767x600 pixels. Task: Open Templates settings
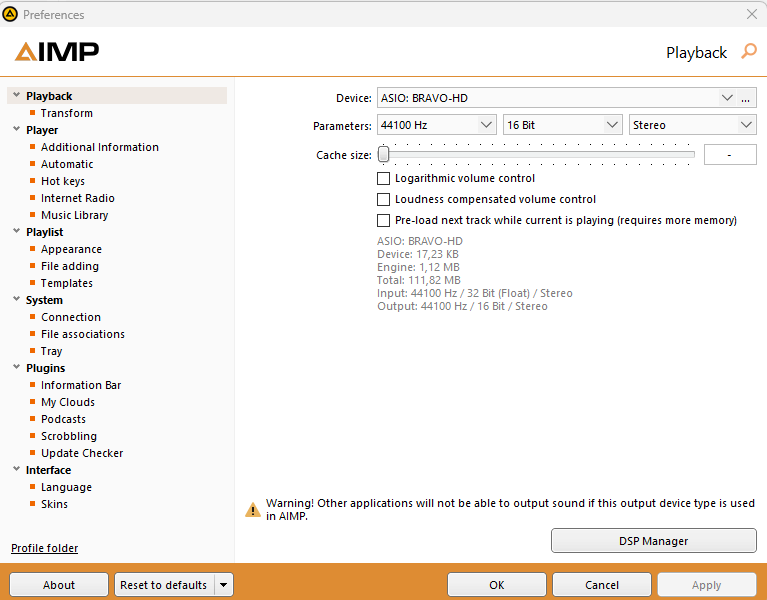[x=67, y=283]
